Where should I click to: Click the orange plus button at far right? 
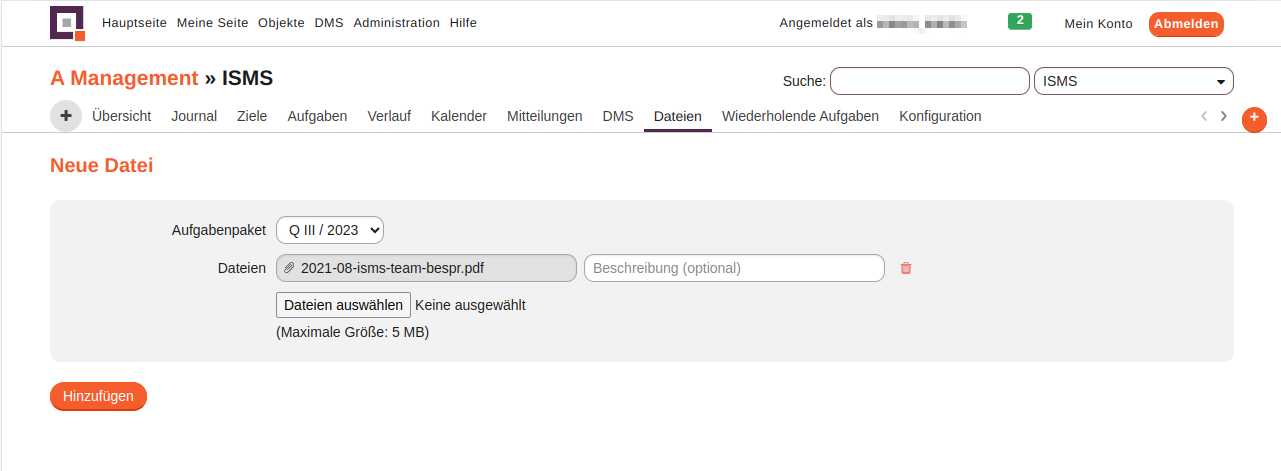[1254, 119]
